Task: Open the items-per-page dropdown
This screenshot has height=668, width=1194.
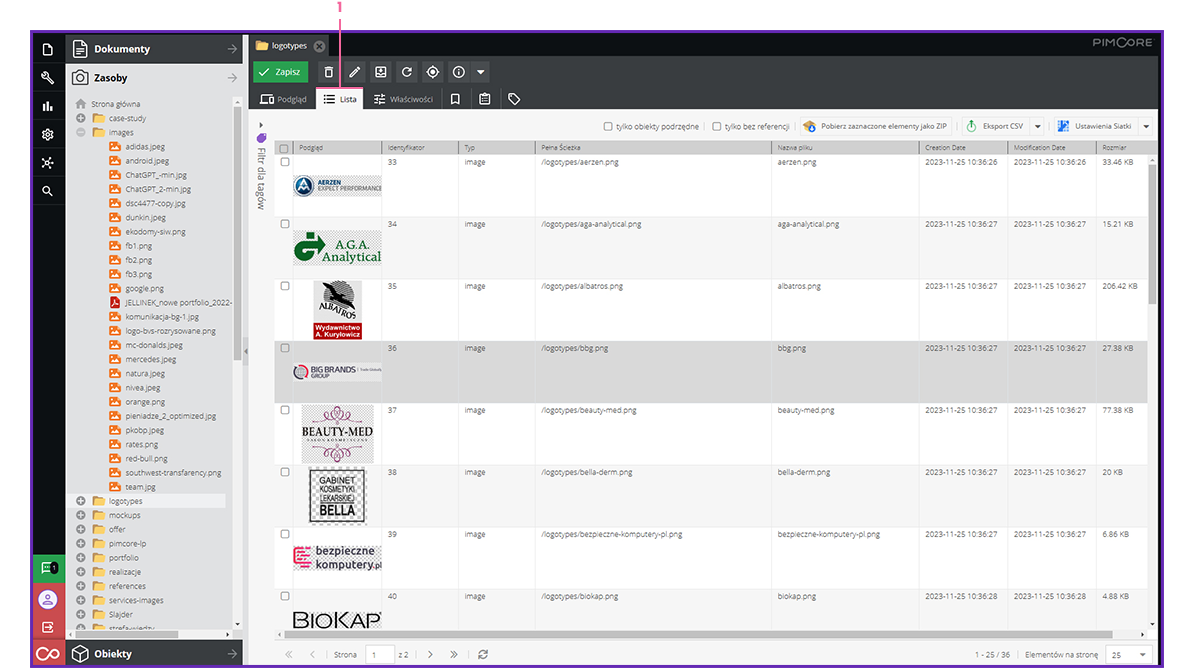Action: click(1129, 654)
